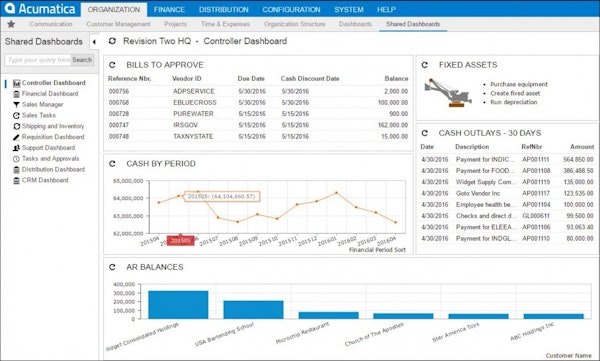Switch to the Customer Management tab

(x=118, y=24)
